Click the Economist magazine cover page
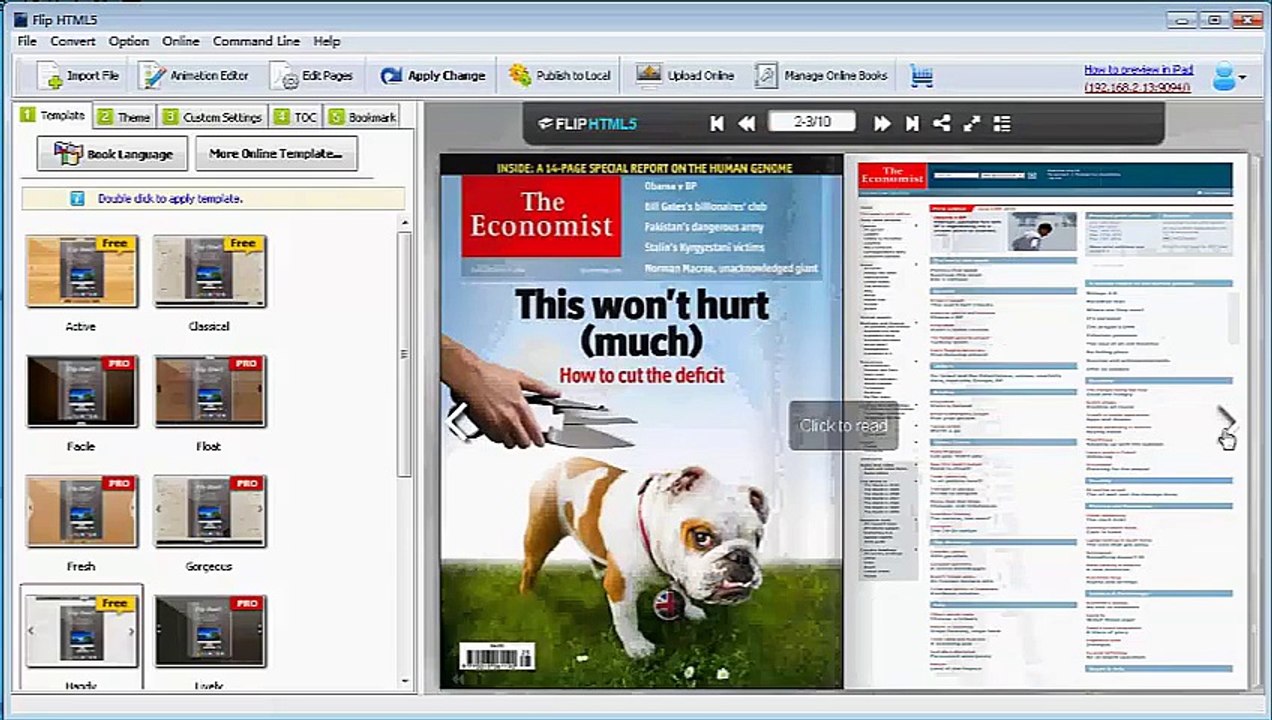 point(642,421)
